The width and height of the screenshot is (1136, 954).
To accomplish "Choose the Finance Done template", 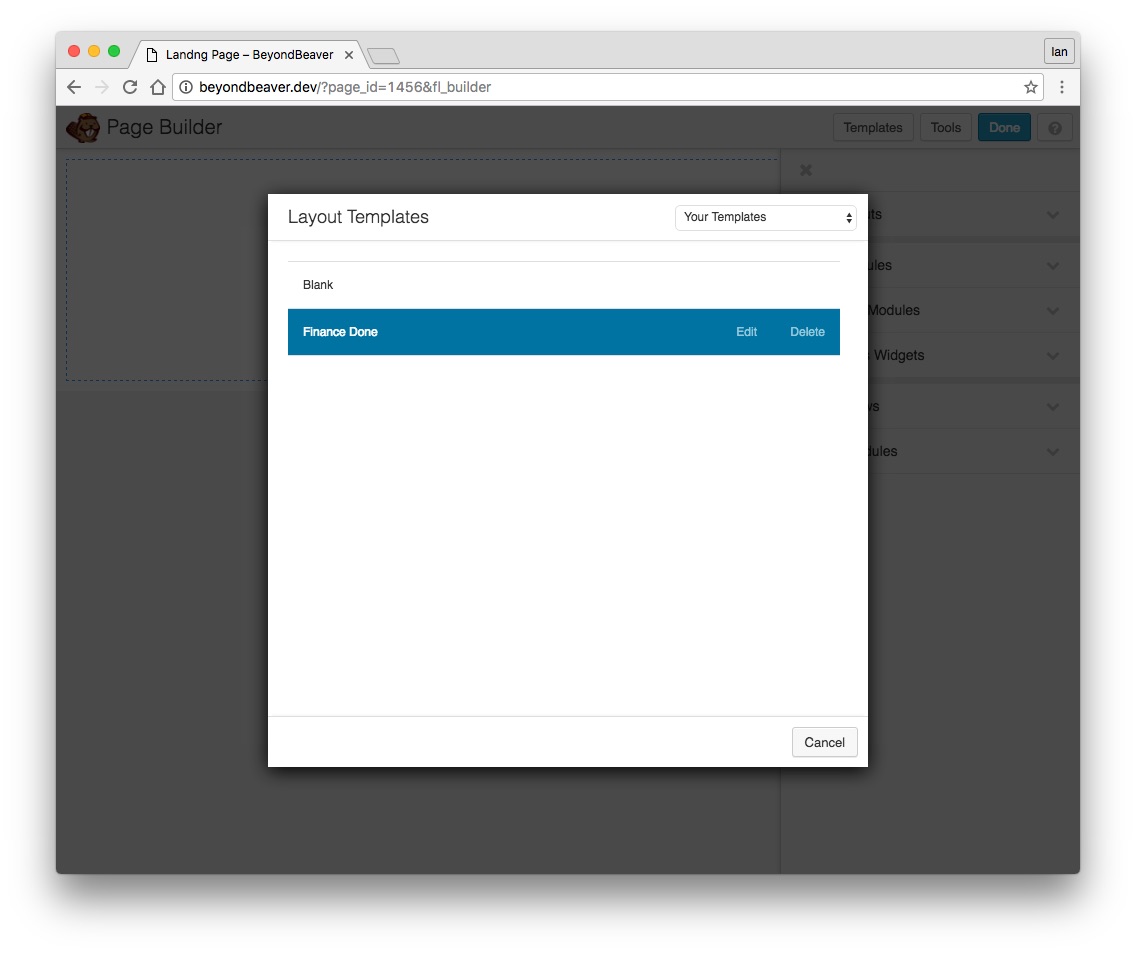I will click(340, 332).
